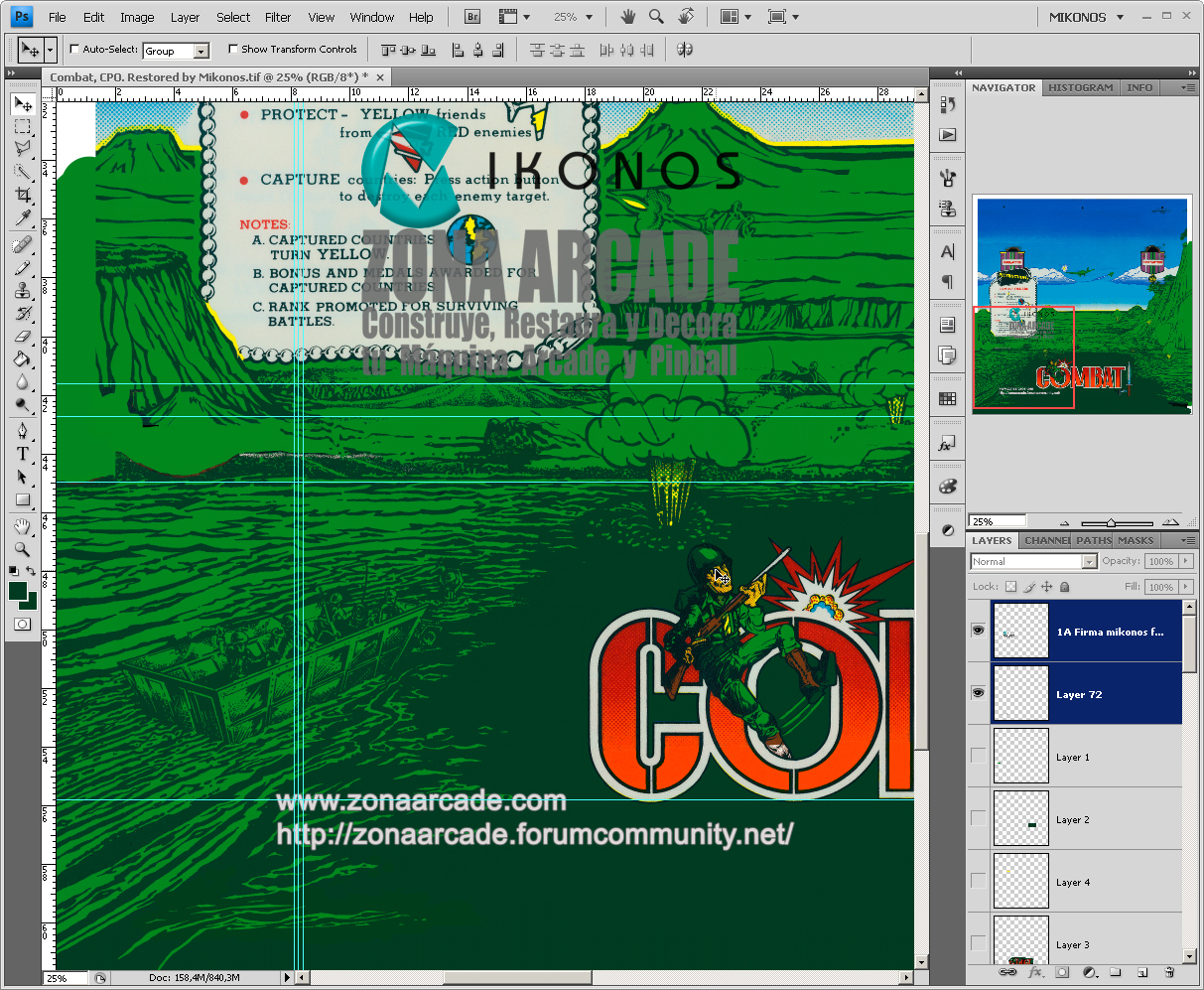This screenshot has width=1204, height=990.
Task: Open the MIKONOS workspace dropdown
Action: pyautogui.click(x=1087, y=17)
